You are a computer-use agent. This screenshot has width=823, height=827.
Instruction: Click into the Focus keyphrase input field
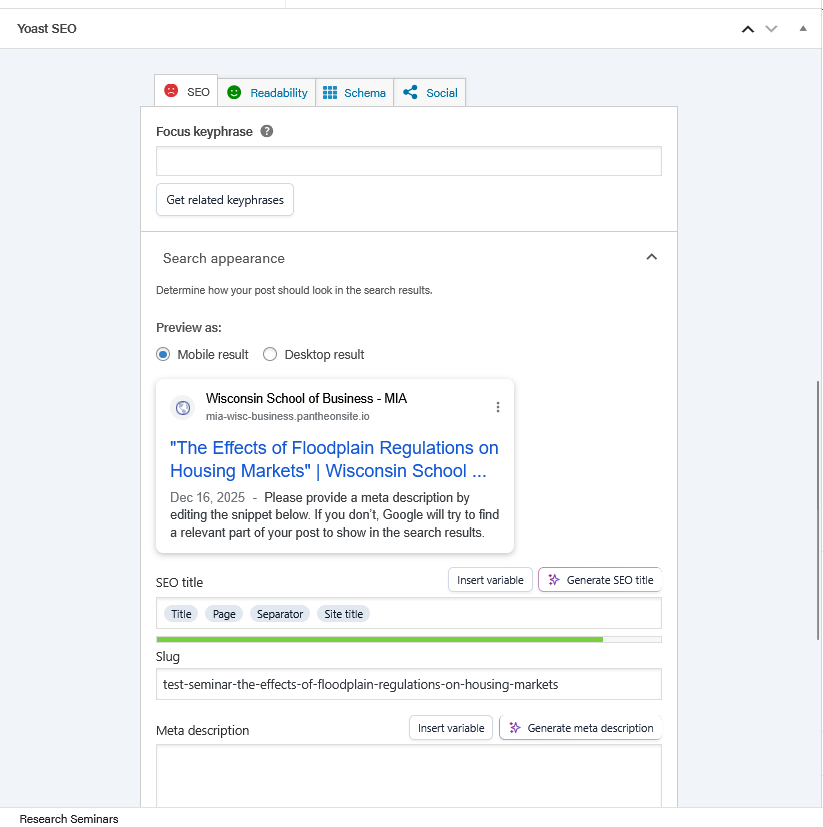pyautogui.click(x=408, y=162)
